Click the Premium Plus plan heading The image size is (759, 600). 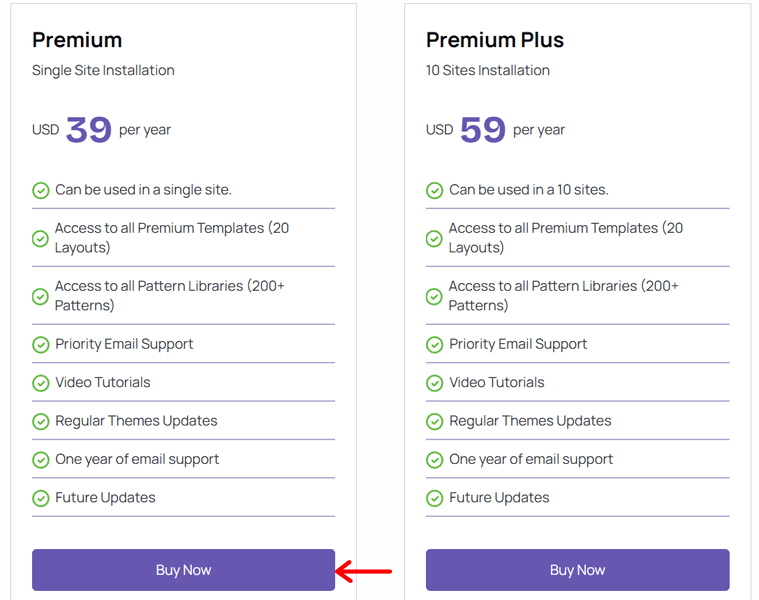495,40
